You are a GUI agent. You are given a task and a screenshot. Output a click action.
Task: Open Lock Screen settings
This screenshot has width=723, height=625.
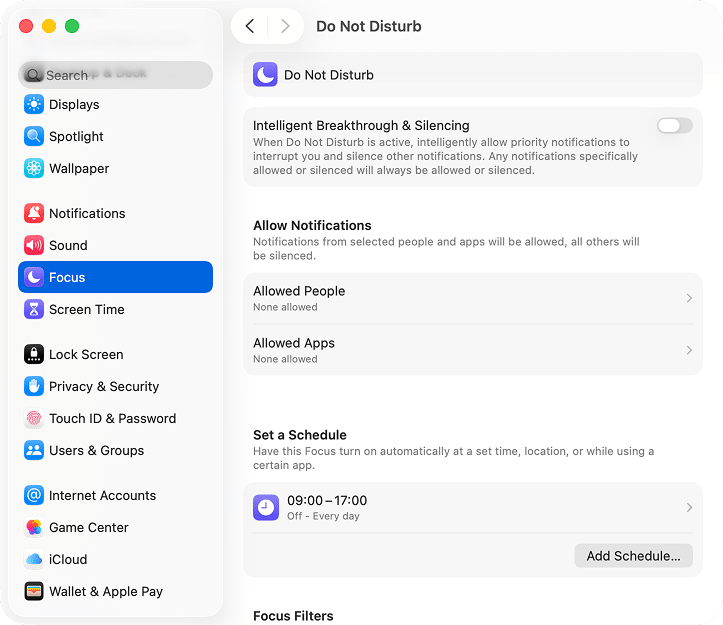tap(115, 354)
